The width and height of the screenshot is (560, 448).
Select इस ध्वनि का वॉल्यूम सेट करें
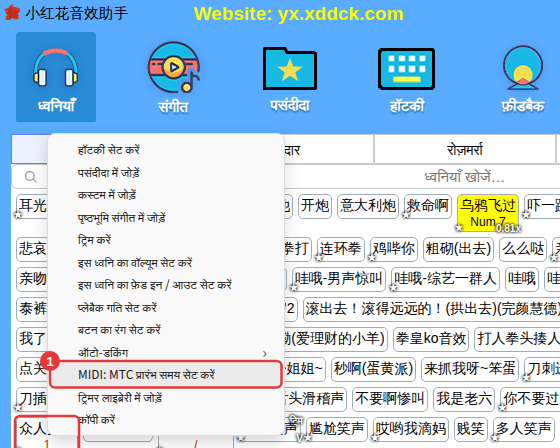click(166, 263)
